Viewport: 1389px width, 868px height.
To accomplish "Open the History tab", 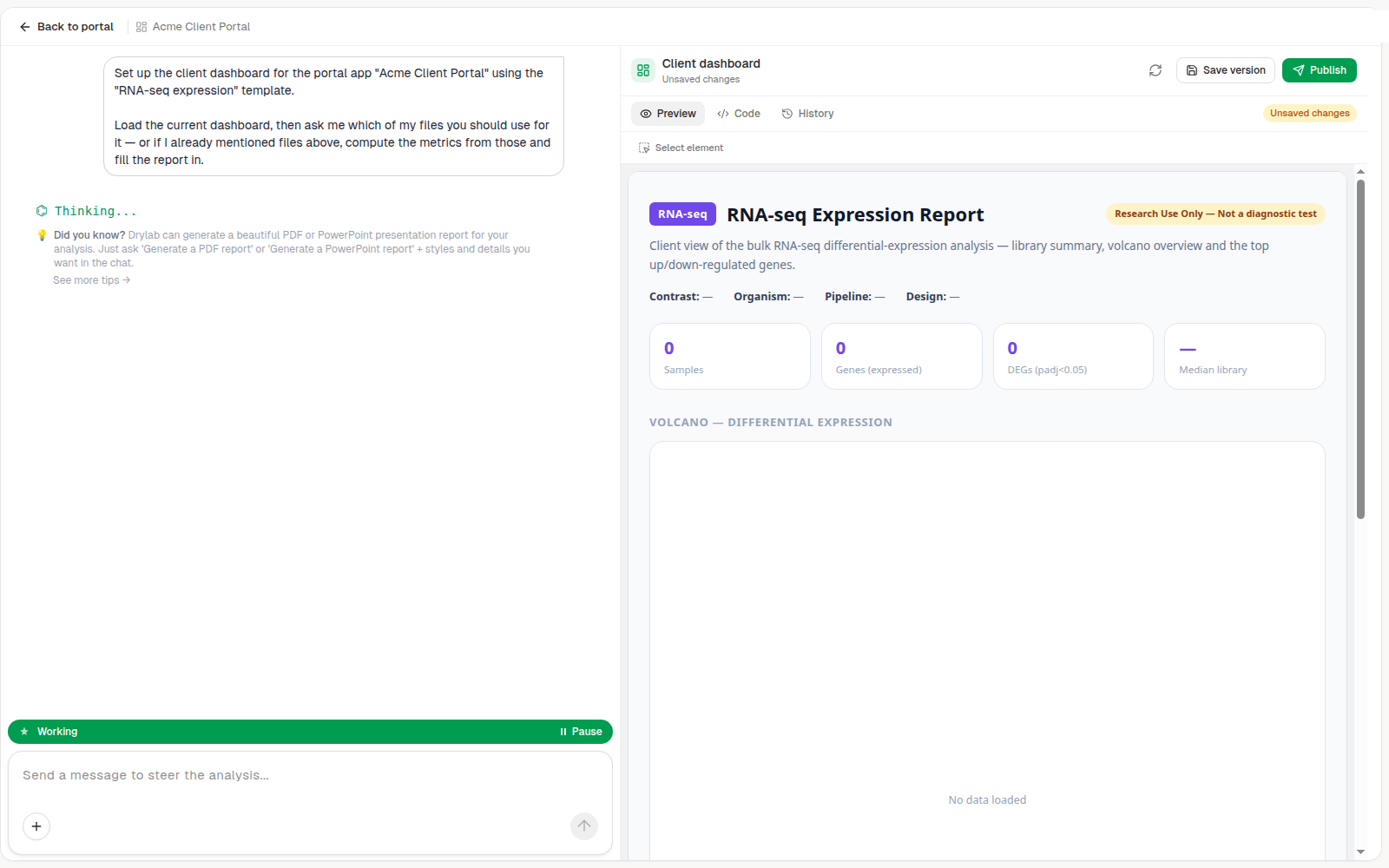I will 807,114.
